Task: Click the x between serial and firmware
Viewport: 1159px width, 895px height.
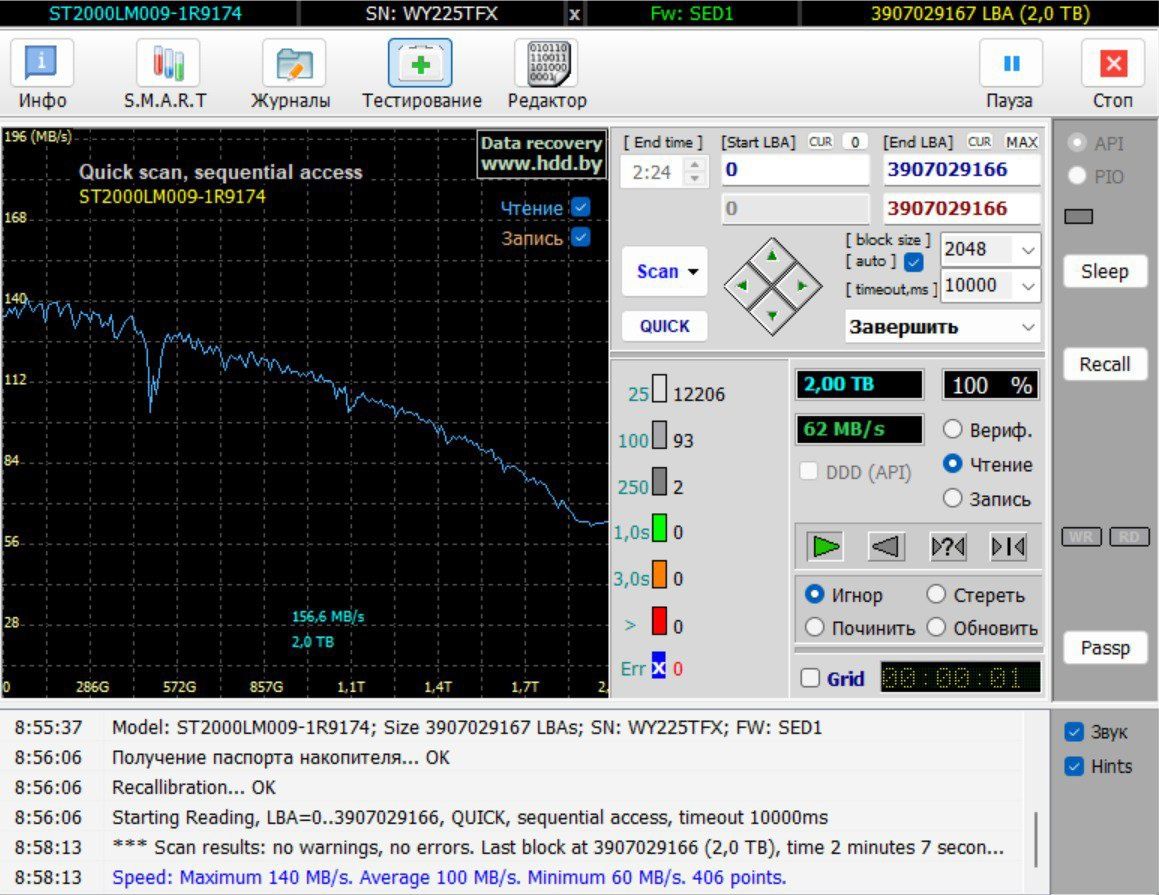Action: 575,14
